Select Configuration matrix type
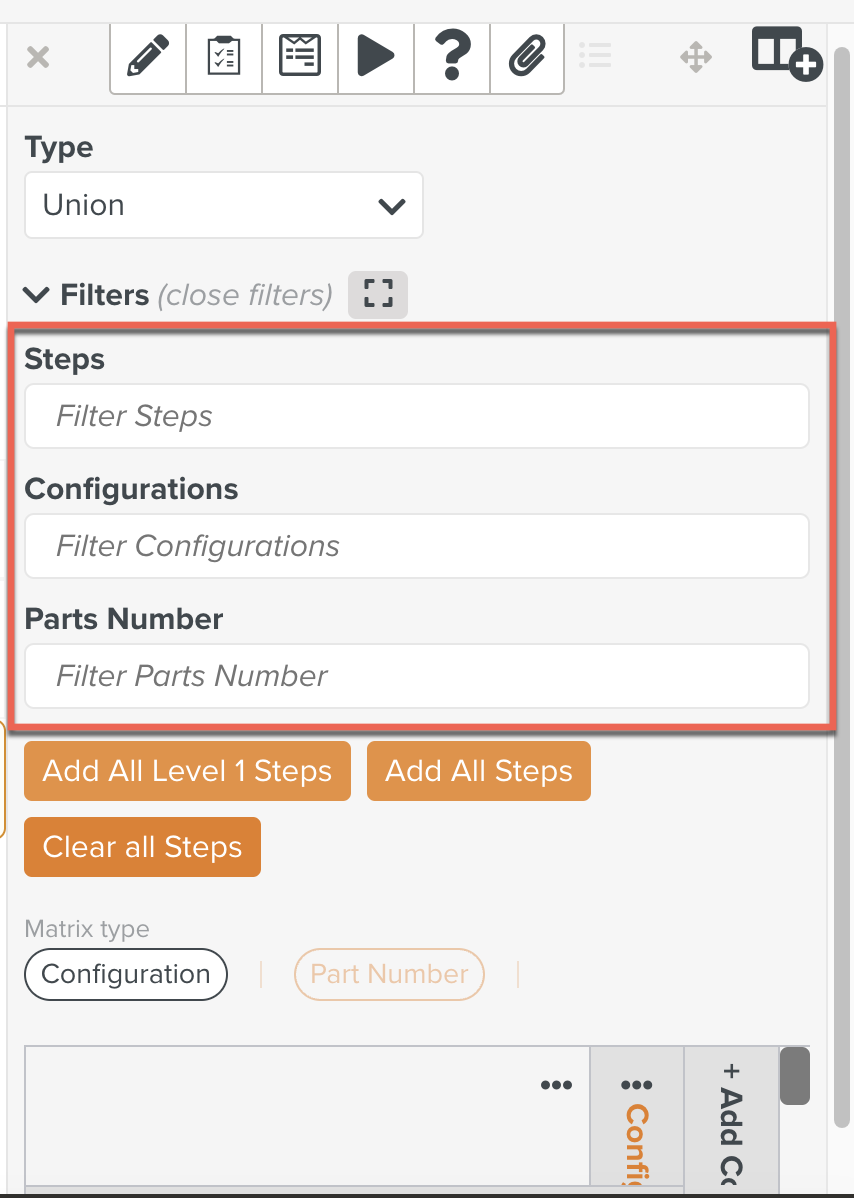Image resolution: width=854 pixels, height=1198 pixels. [126, 974]
